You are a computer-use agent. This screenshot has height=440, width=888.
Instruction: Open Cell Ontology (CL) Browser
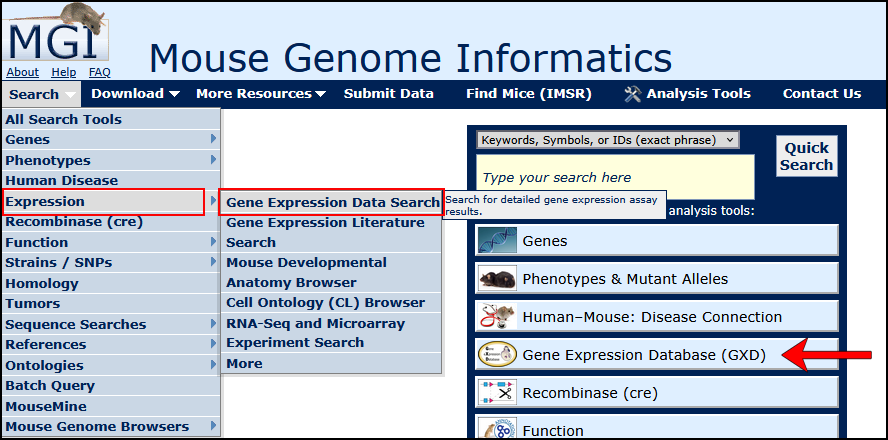click(x=325, y=303)
